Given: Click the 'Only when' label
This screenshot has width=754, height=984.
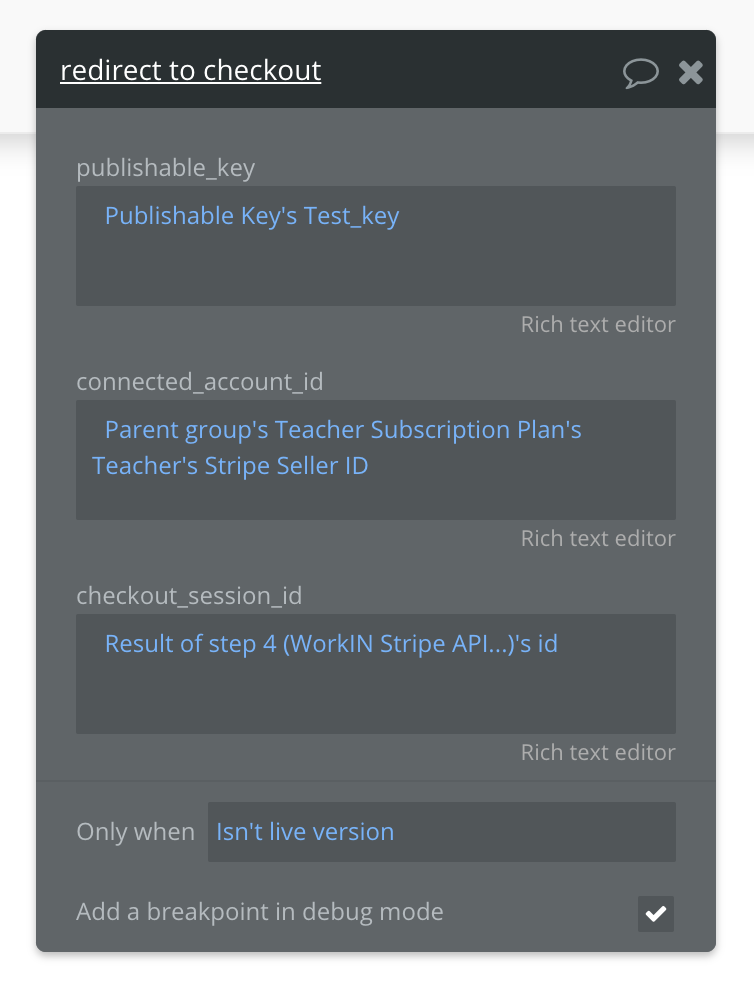Looking at the screenshot, I should click(135, 832).
